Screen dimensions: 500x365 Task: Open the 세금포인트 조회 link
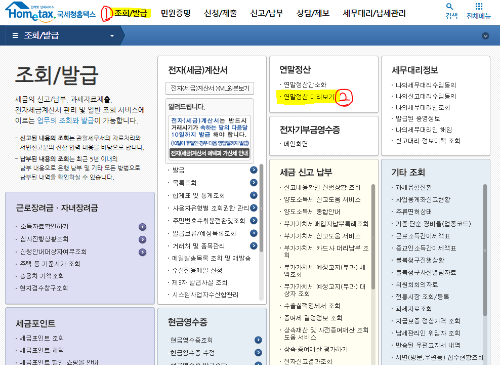click(41, 338)
